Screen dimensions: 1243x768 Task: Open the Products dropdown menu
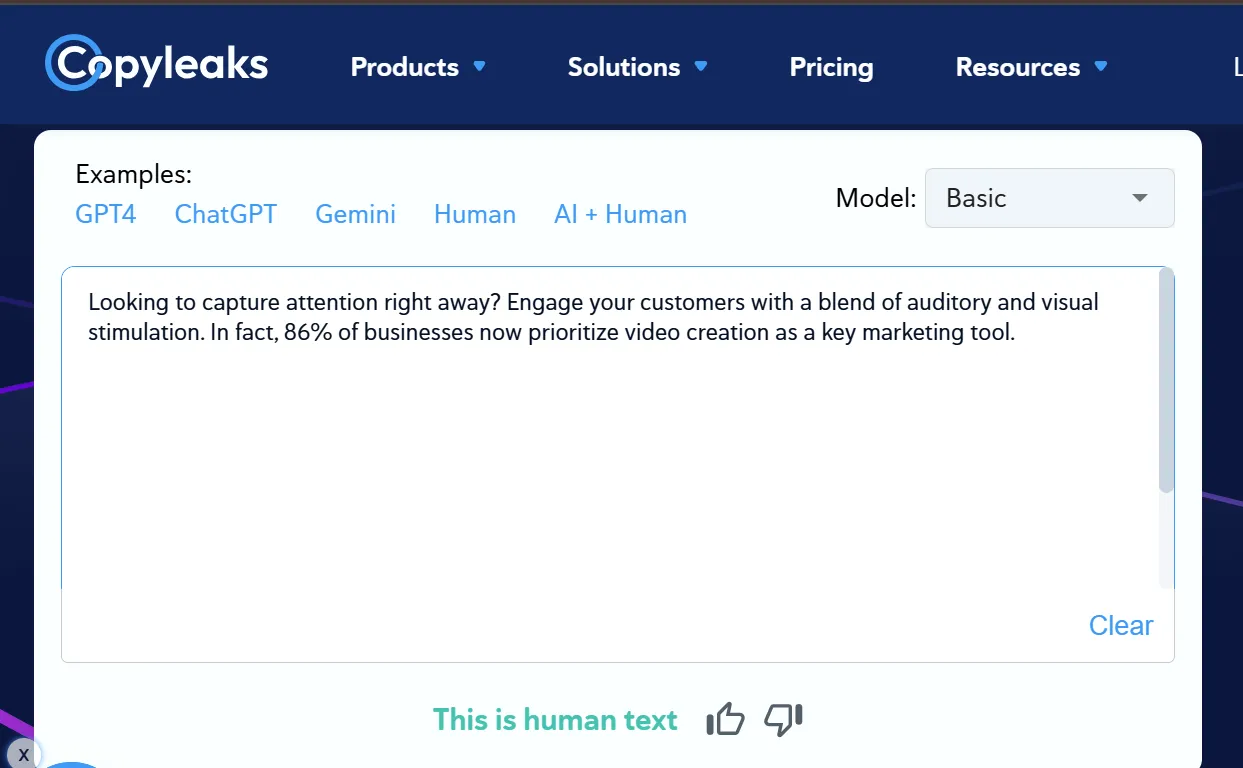418,67
